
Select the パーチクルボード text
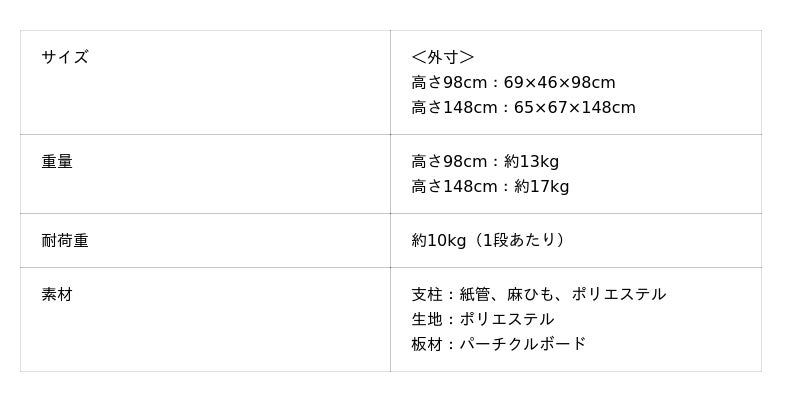coord(522,345)
